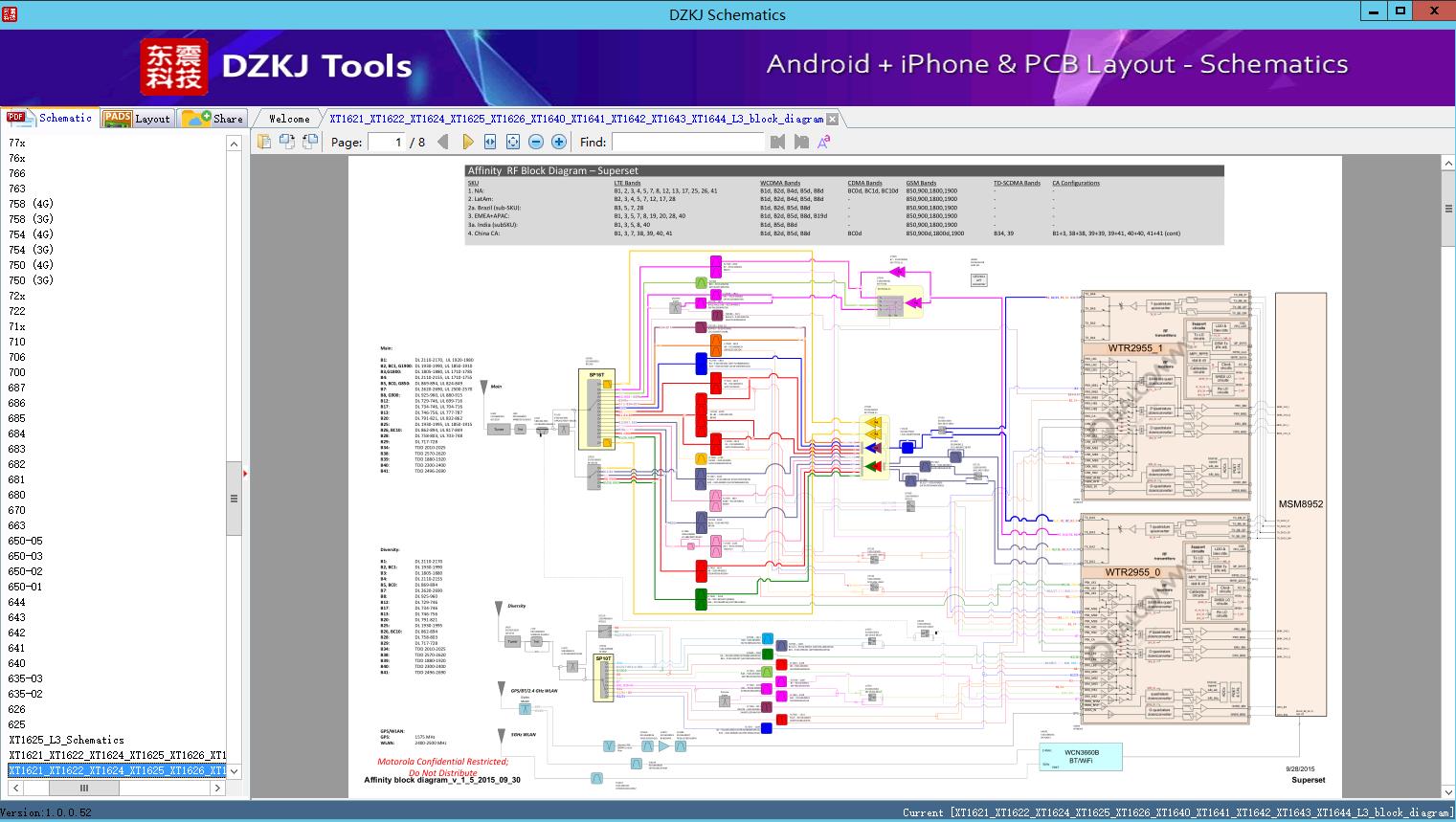The width and height of the screenshot is (1456, 822).
Task: Click the model list scroll-up arrow
Action: point(234,144)
